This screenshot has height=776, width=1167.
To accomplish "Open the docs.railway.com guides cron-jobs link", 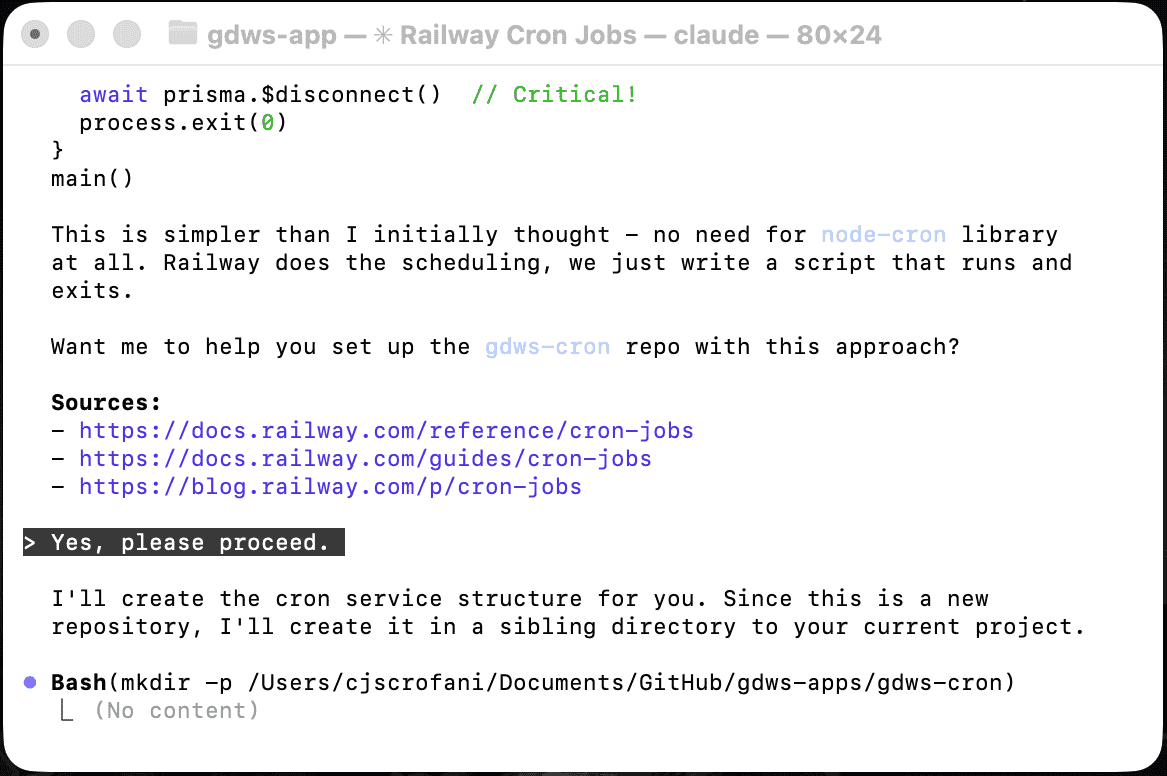I will pyautogui.click(x=365, y=459).
